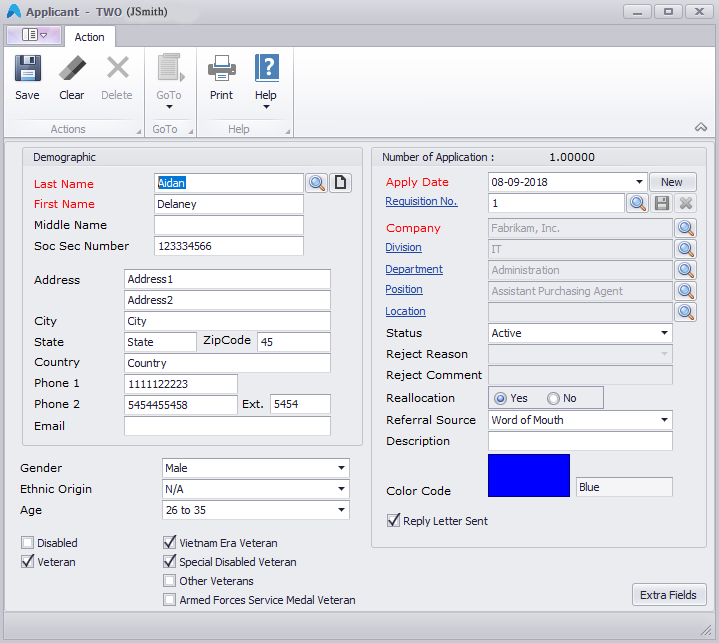Image resolution: width=719 pixels, height=643 pixels.
Task: Expand the Help dropdown arrow
Action: [x=266, y=107]
